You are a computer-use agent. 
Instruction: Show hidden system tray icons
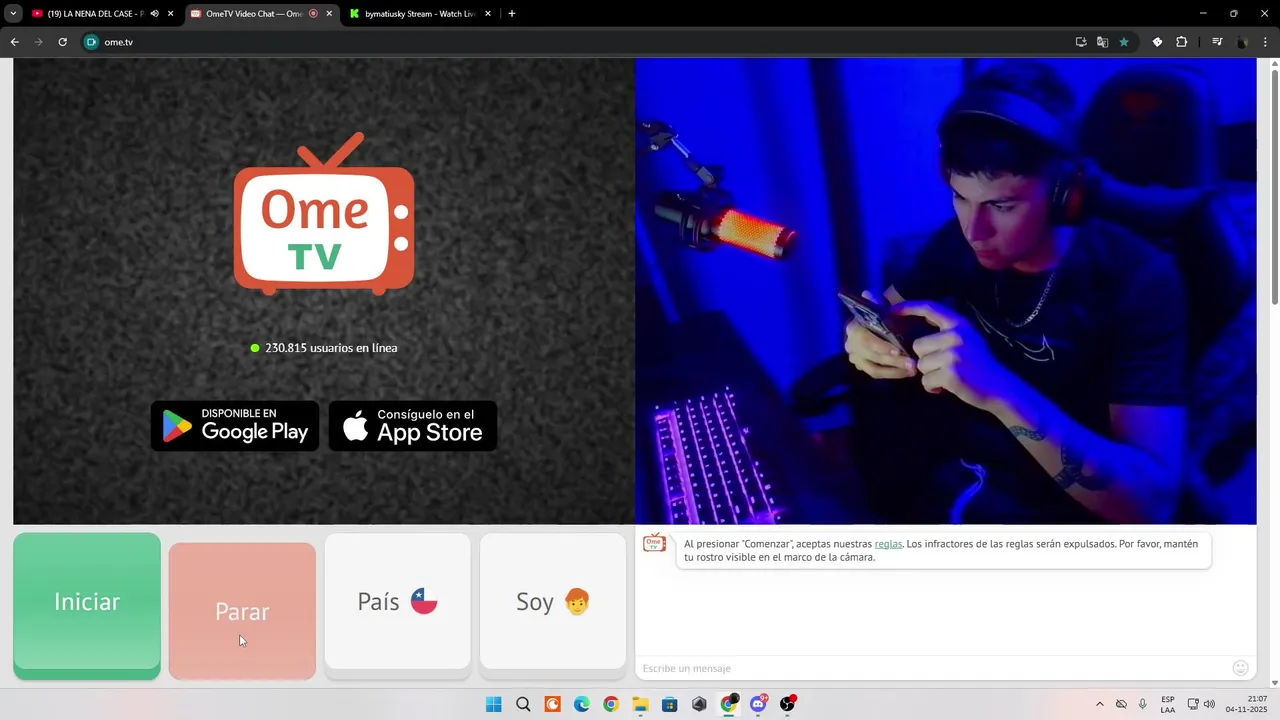(1100, 704)
